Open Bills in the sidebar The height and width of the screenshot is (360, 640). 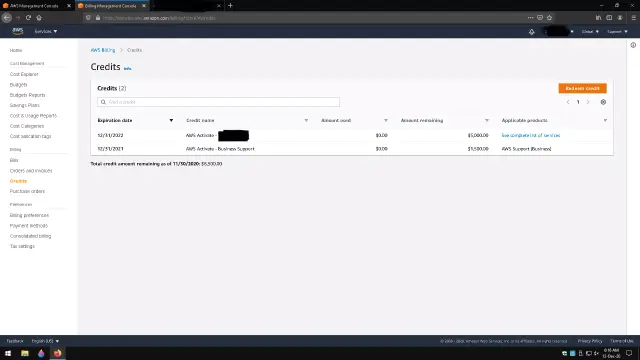coord(14,160)
